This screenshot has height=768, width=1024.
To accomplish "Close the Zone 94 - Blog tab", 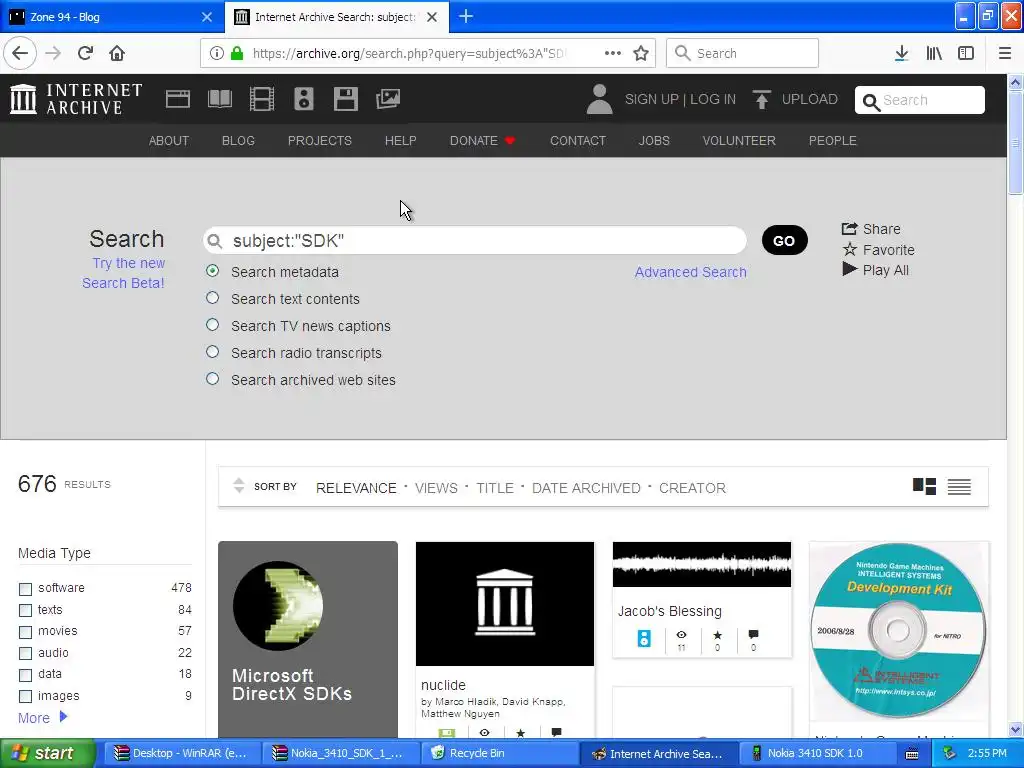I will (207, 17).
